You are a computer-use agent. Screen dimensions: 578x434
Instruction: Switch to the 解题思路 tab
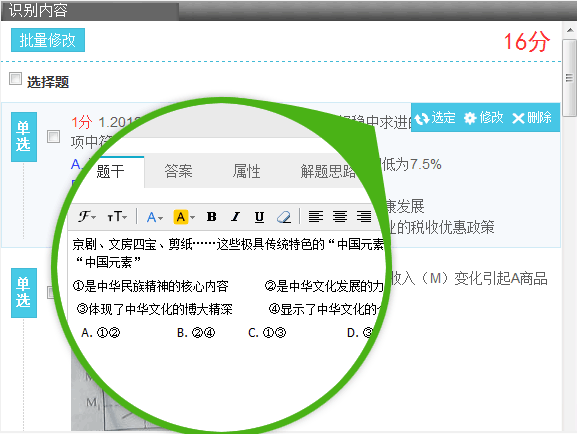tap(328, 171)
